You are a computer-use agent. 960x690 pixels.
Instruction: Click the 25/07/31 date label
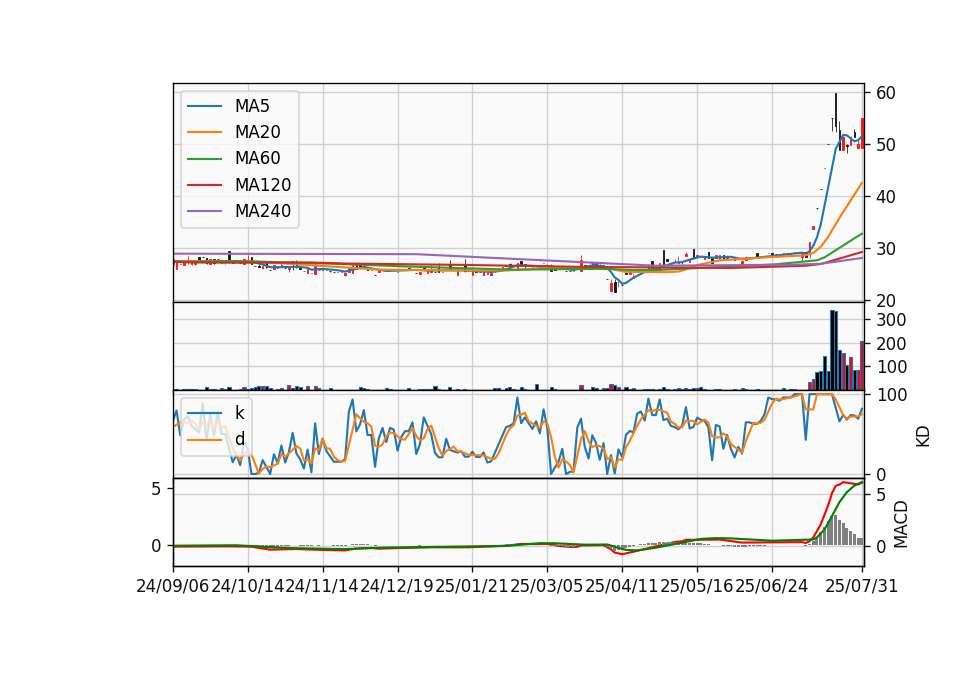(x=861, y=587)
